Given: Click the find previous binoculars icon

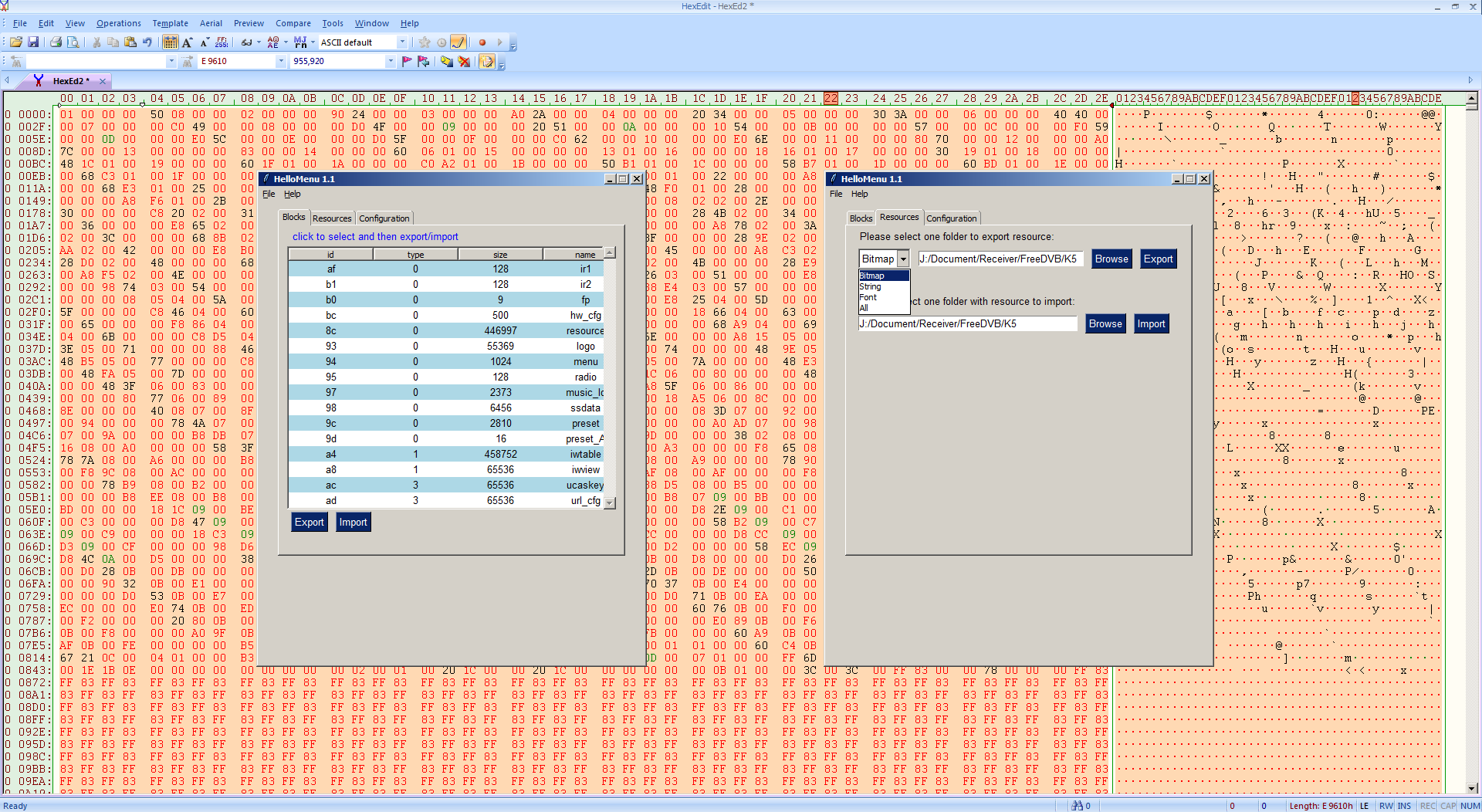Looking at the screenshot, I should pyautogui.click(x=16, y=61).
